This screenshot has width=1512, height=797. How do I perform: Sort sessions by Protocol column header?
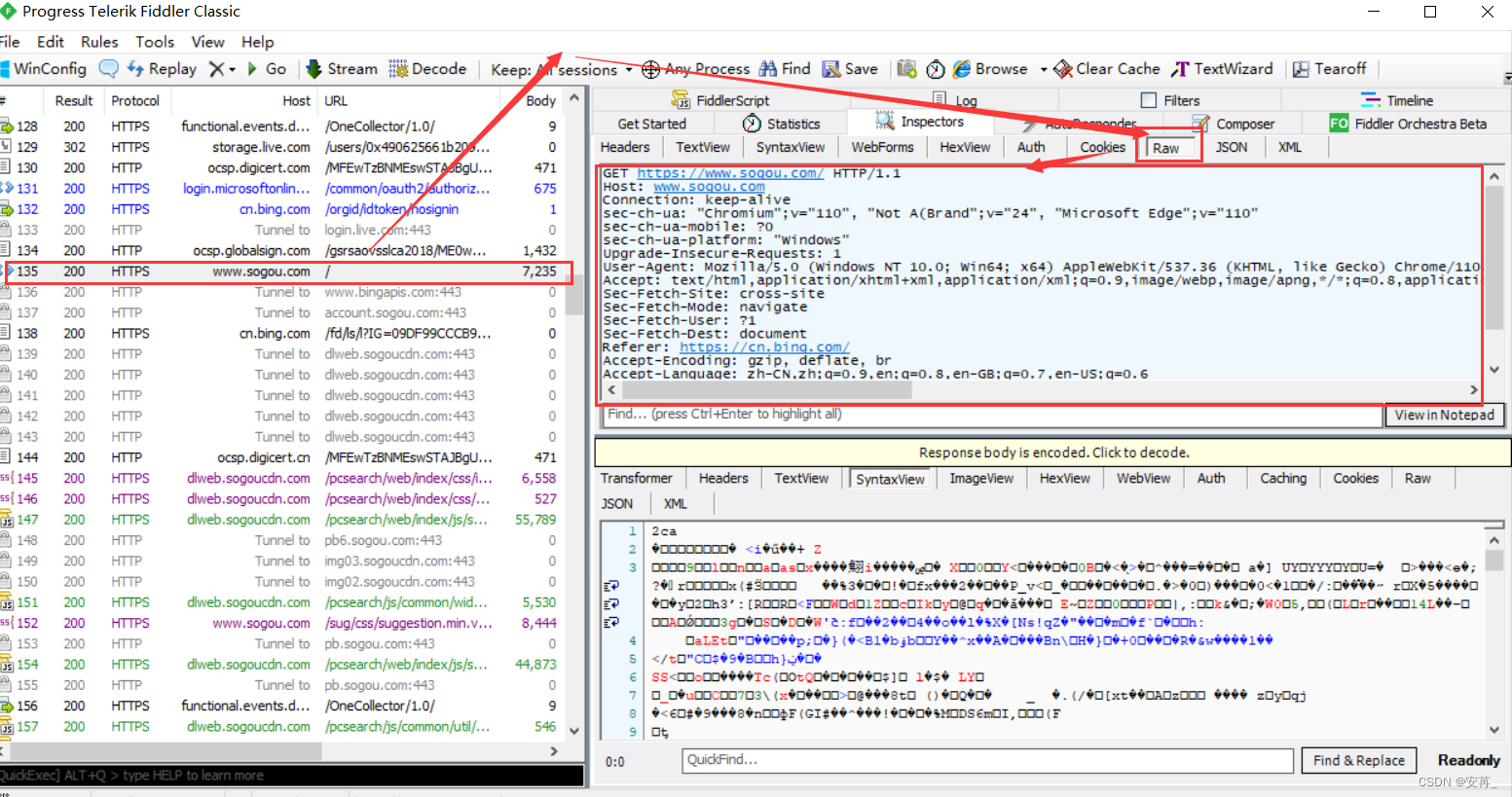[135, 100]
